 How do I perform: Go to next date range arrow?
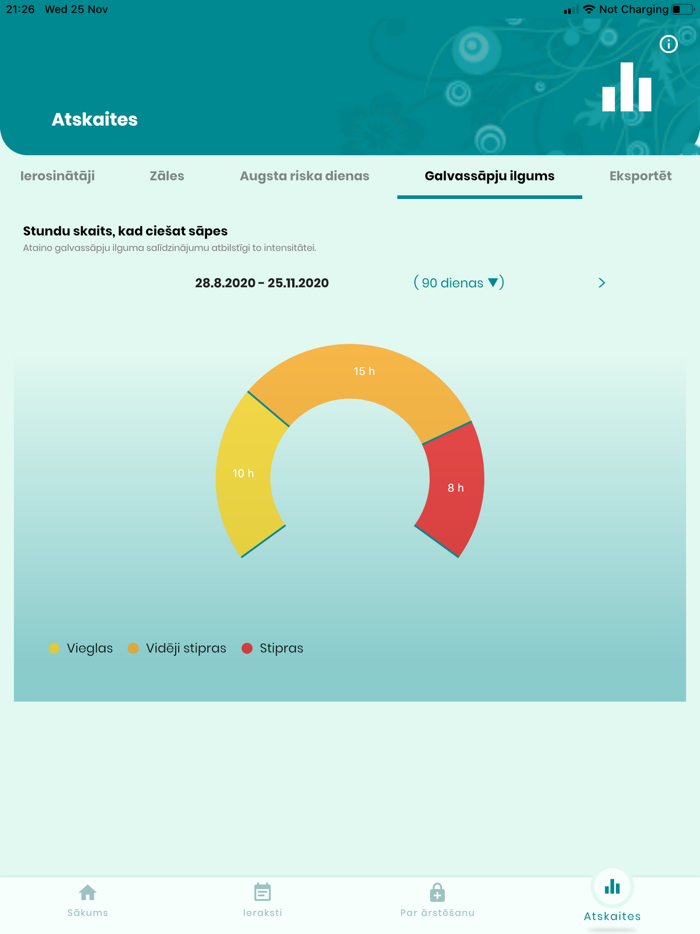tap(602, 283)
